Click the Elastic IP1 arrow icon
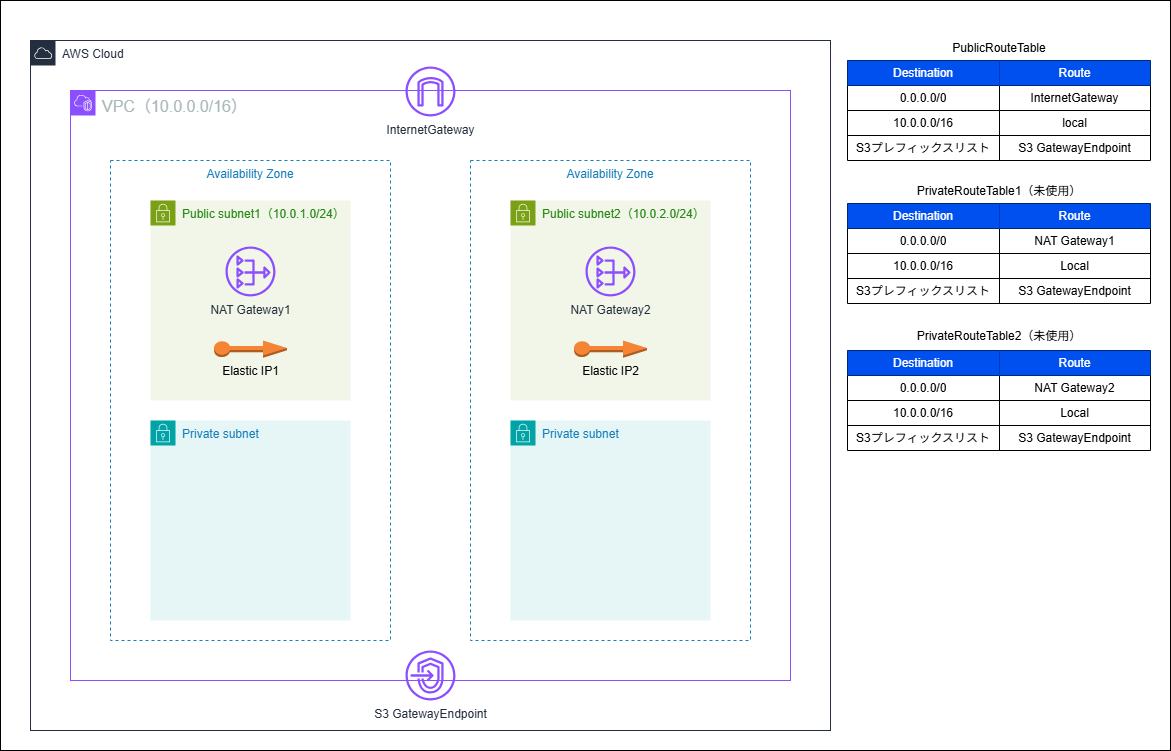 (x=250, y=350)
